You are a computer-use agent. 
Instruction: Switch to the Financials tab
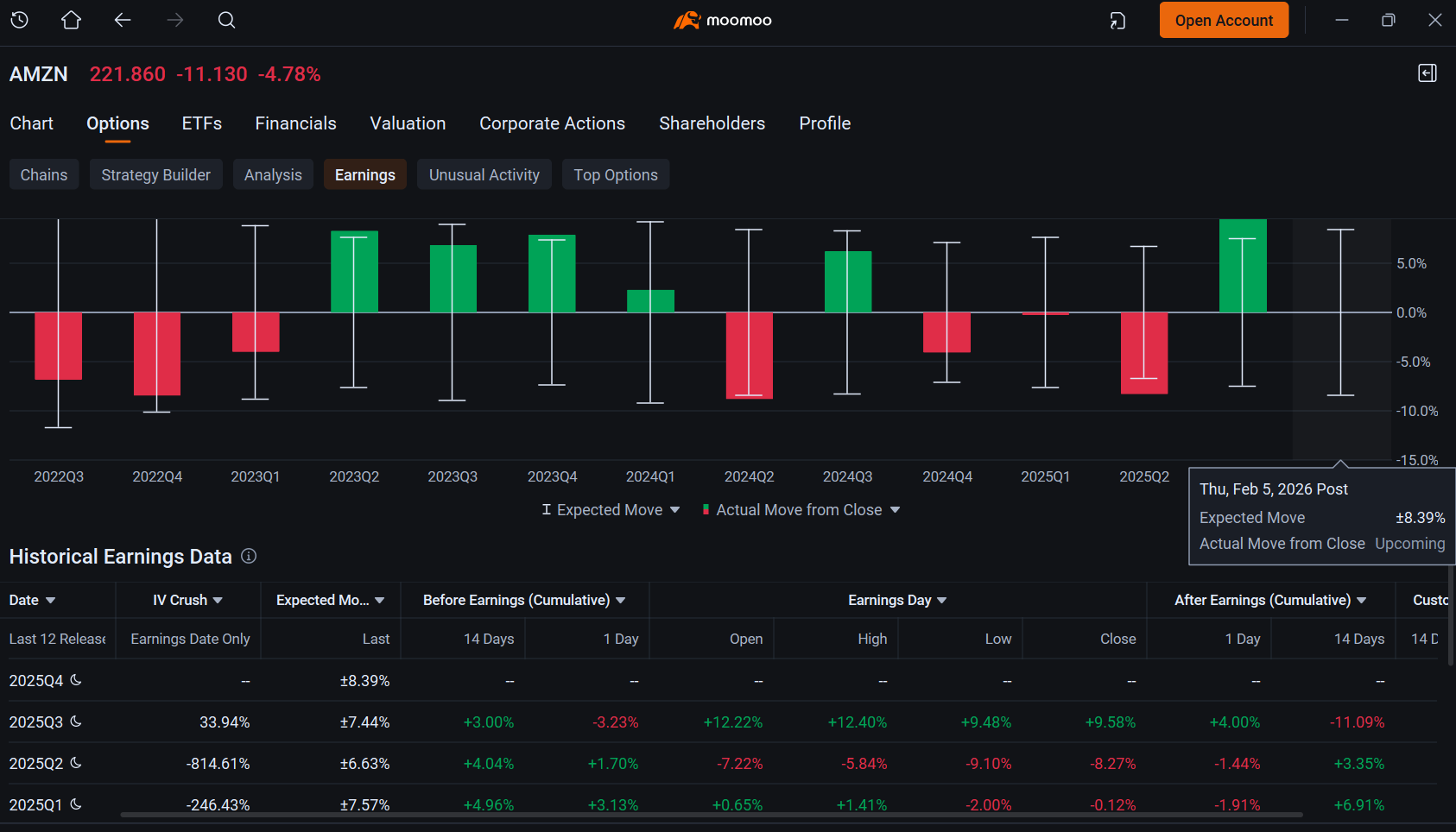click(x=295, y=123)
